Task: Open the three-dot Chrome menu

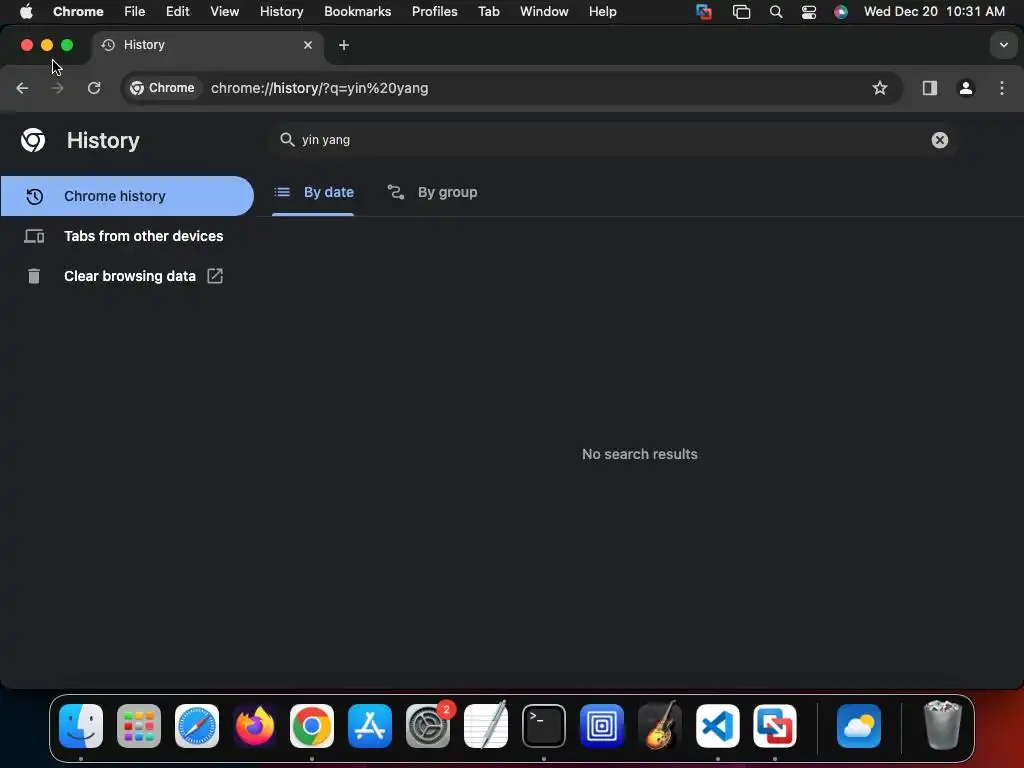Action: 1002,88
